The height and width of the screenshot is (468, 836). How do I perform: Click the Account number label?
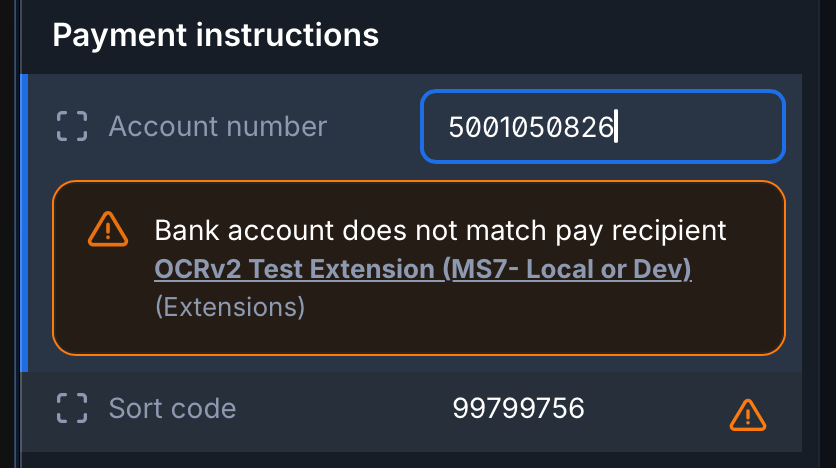[217, 127]
